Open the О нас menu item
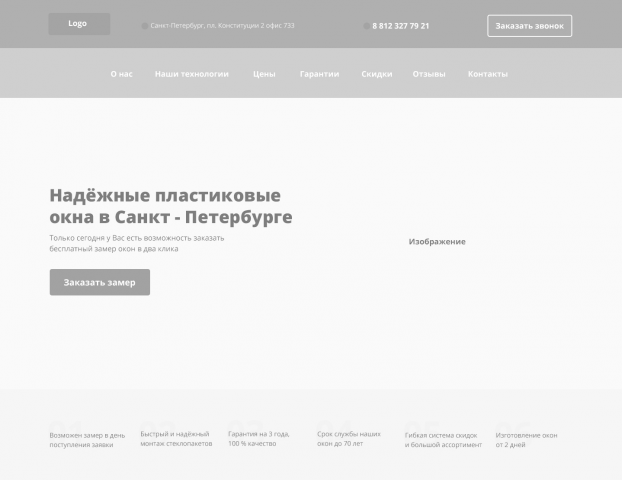The image size is (622, 480). coord(121,74)
